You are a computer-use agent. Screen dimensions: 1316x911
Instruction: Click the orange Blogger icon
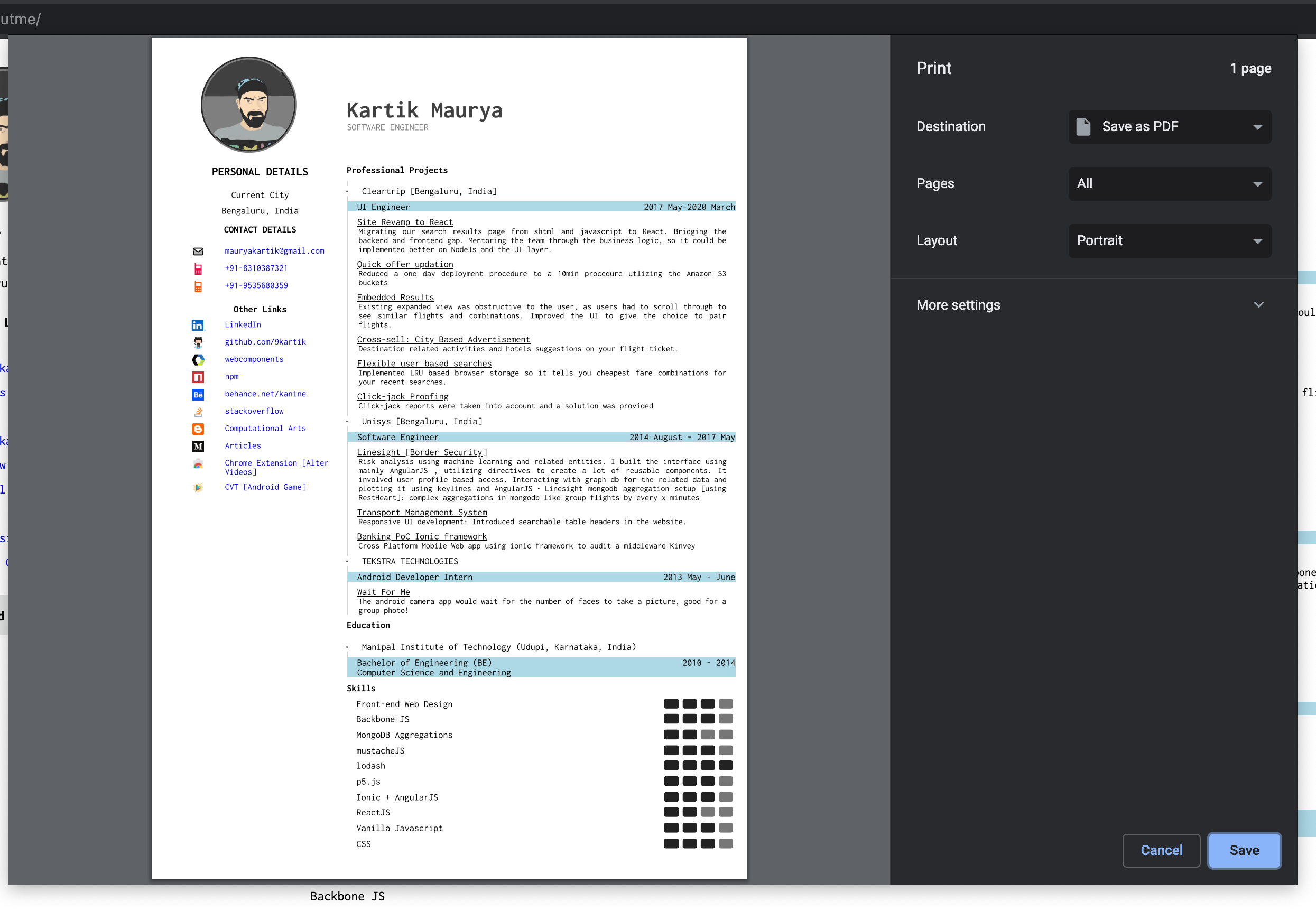[x=198, y=429]
